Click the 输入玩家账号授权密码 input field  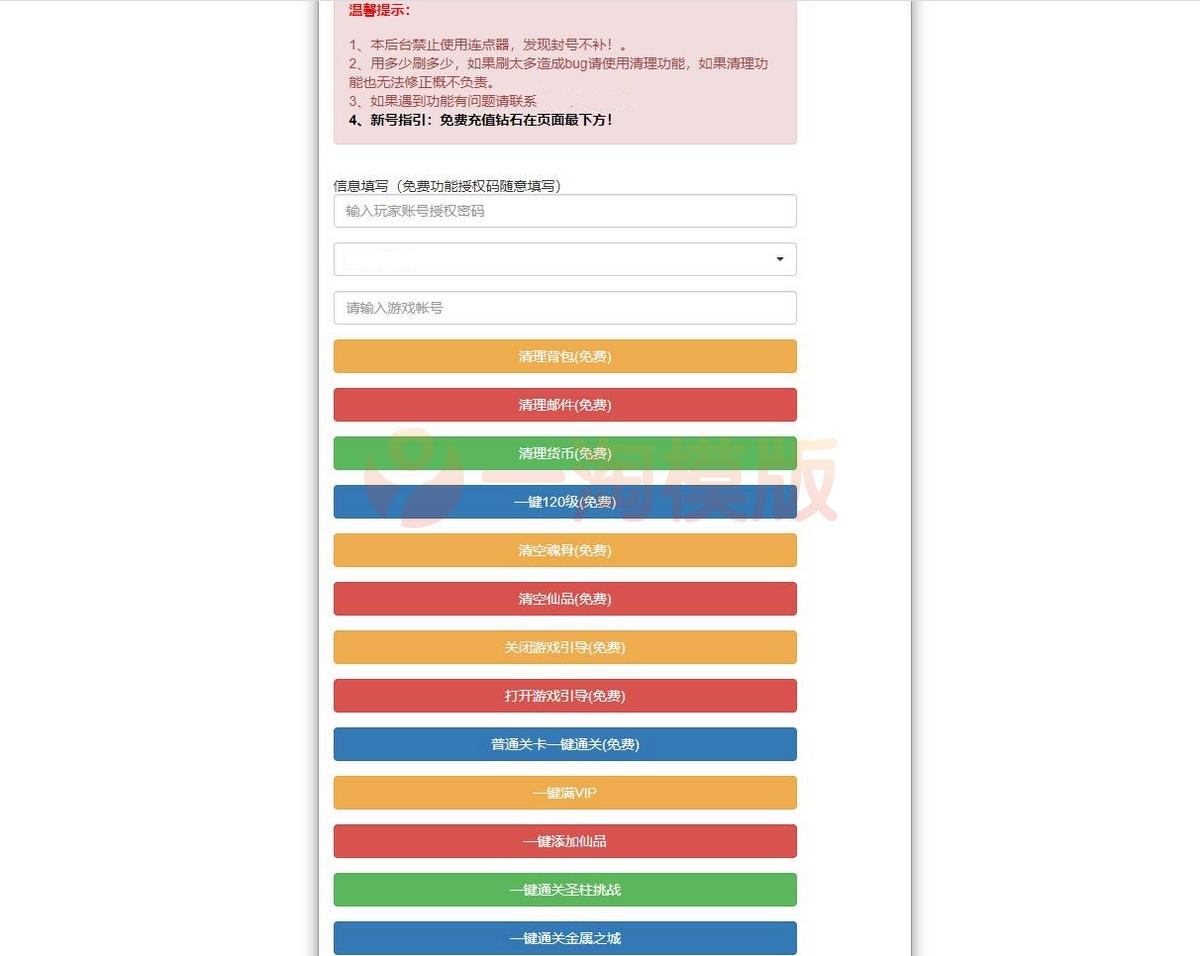(x=565, y=211)
